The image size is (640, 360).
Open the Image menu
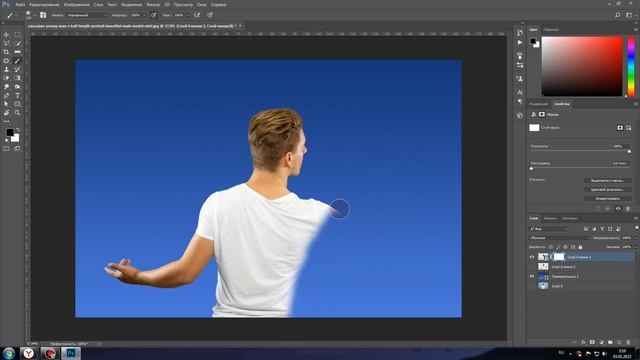[76, 4]
